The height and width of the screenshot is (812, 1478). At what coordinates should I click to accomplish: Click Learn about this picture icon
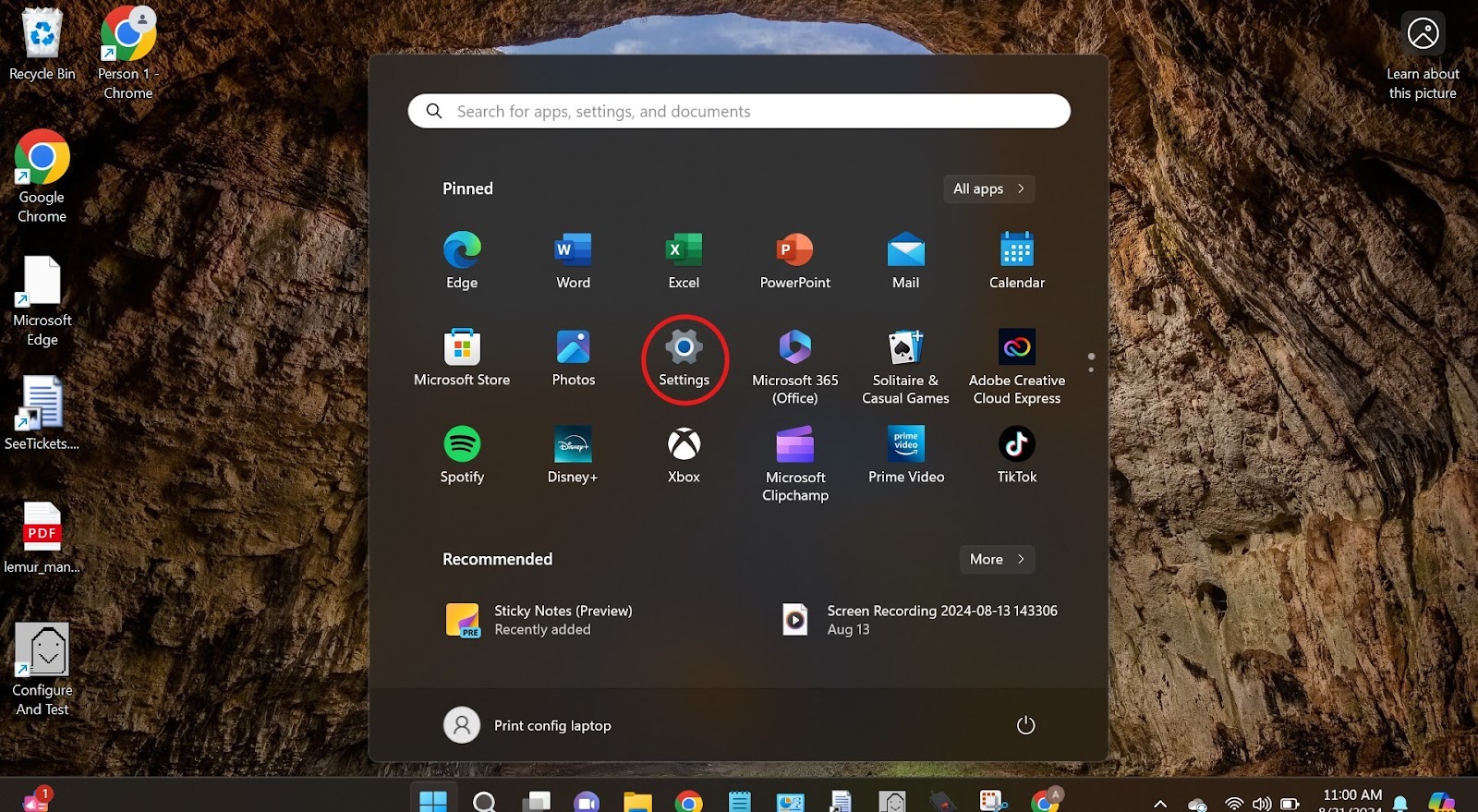pyautogui.click(x=1423, y=33)
